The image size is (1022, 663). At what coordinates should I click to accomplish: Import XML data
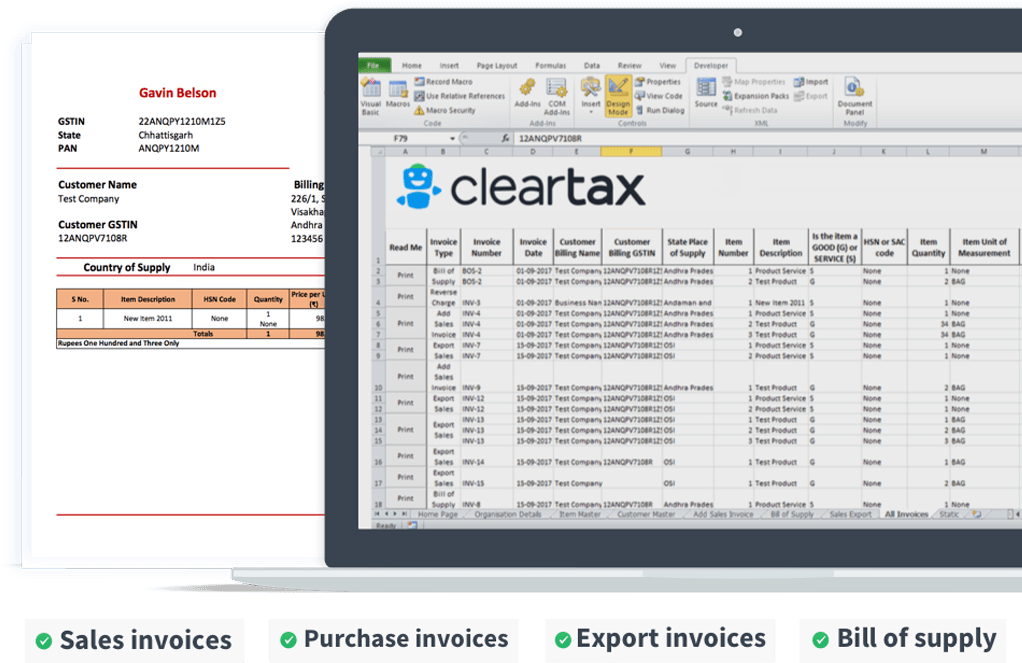click(811, 81)
